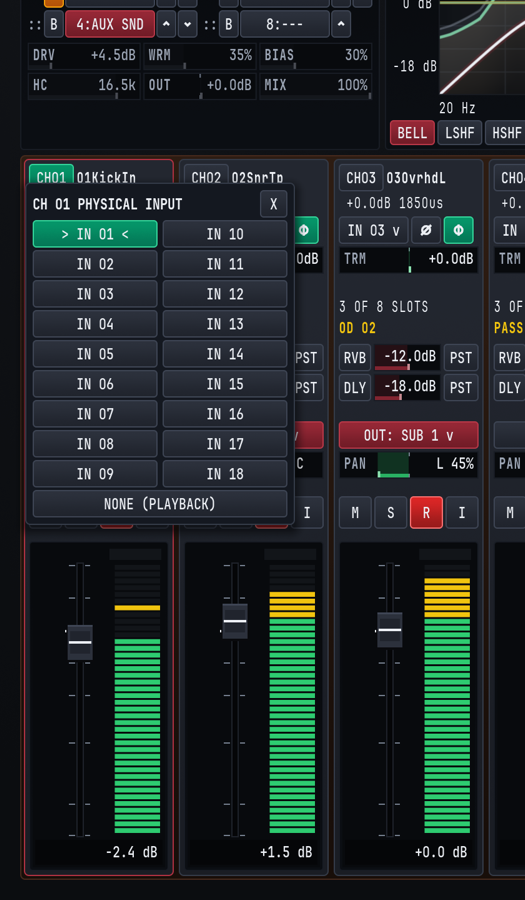Click the CH03 fader value +0.0 dB

pyautogui.click(x=441, y=852)
